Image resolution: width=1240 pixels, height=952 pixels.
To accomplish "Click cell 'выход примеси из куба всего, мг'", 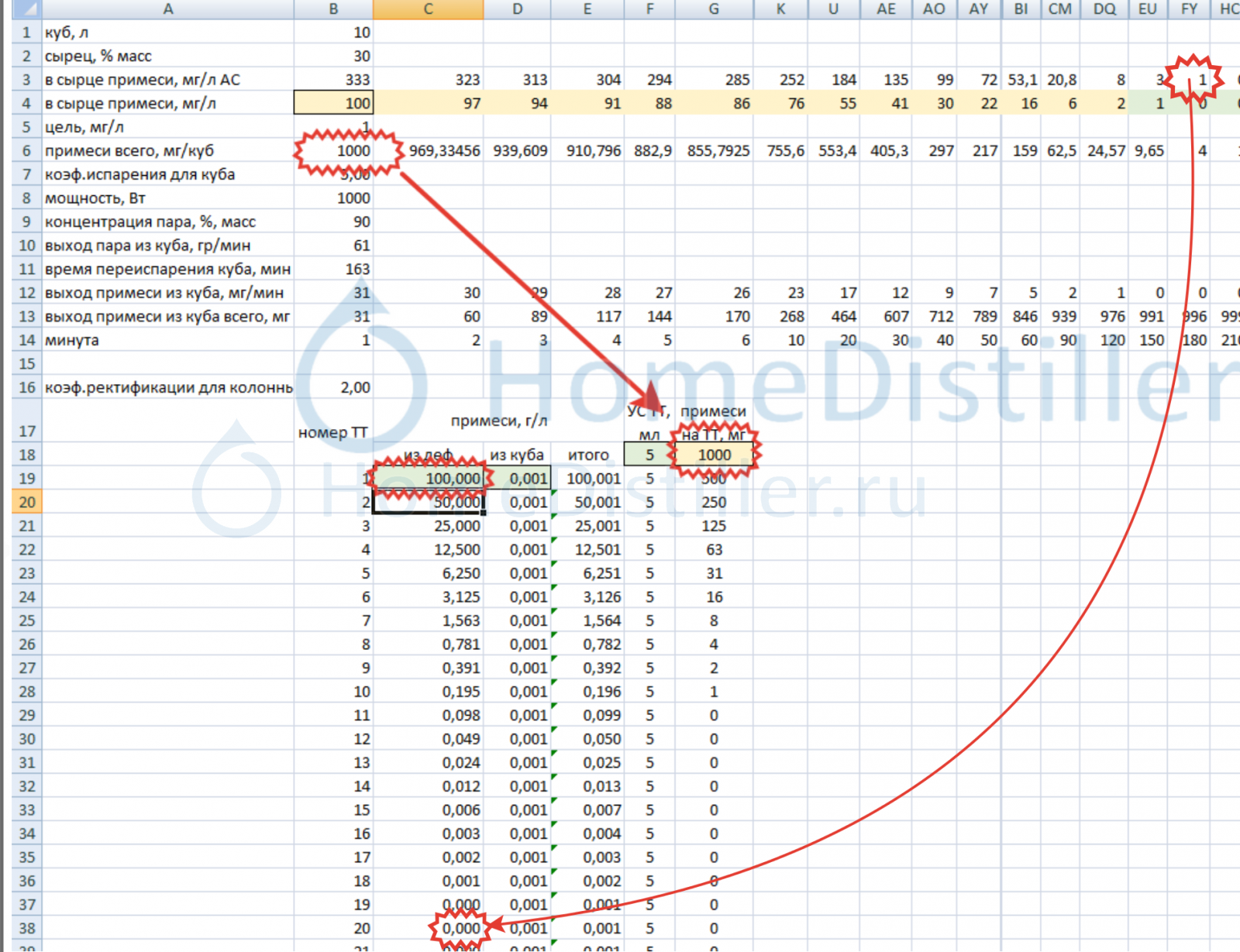I will click(x=168, y=316).
